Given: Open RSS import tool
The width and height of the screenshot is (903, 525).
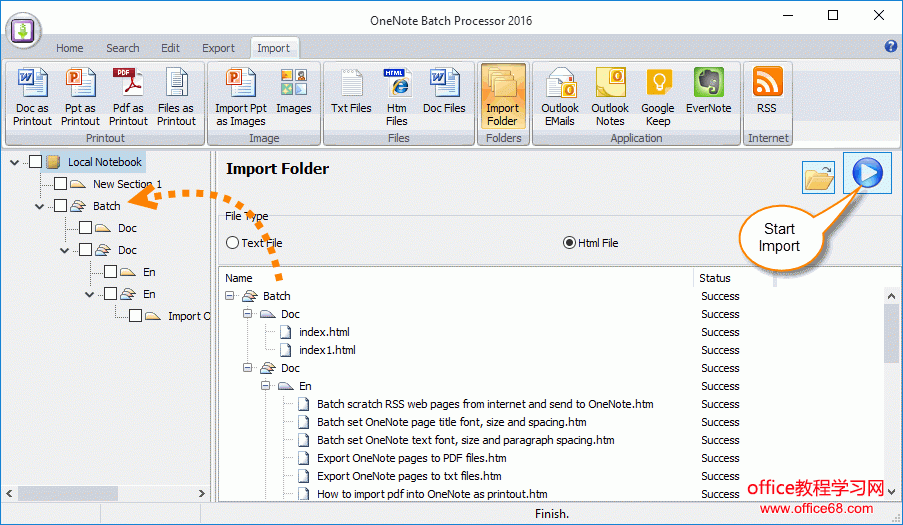Looking at the screenshot, I should click(767, 92).
